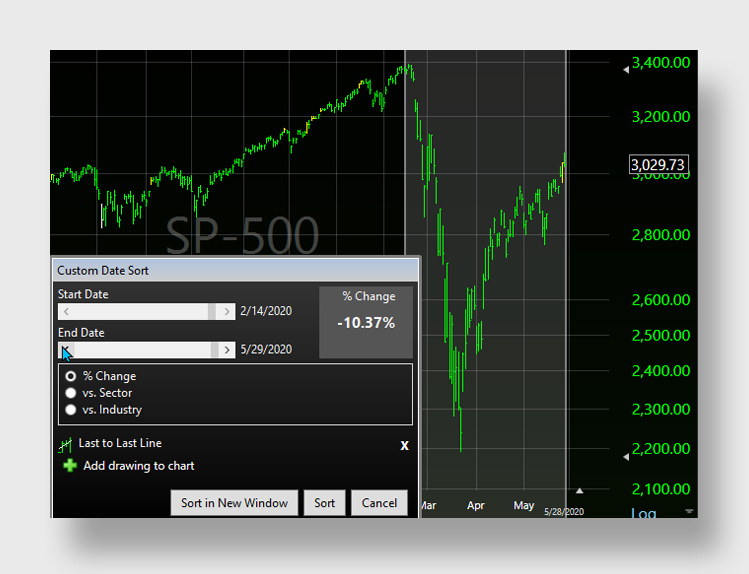Click the Log scale link below price axis
Viewport: 749px width, 574px height.
[x=645, y=513]
